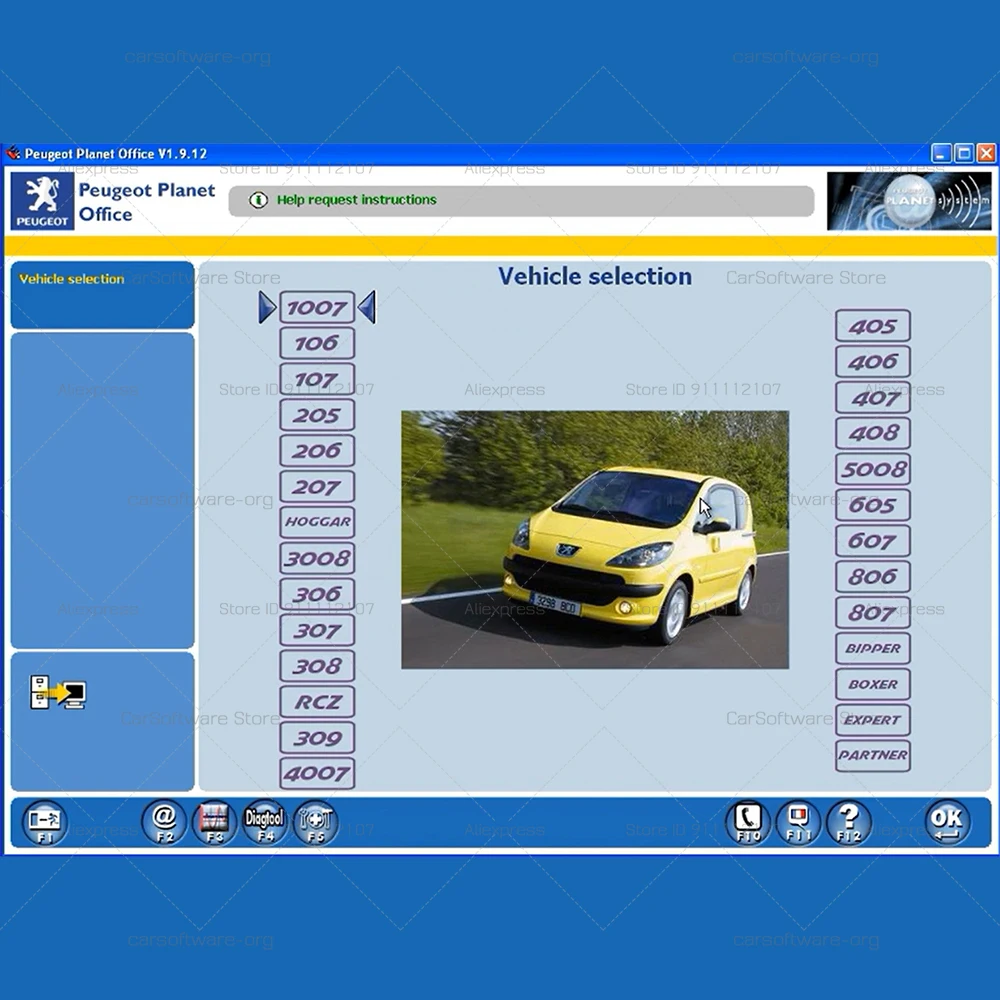Choose the 307 model
Viewport: 1000px width, 1000px height.
[x=317, y=630]
